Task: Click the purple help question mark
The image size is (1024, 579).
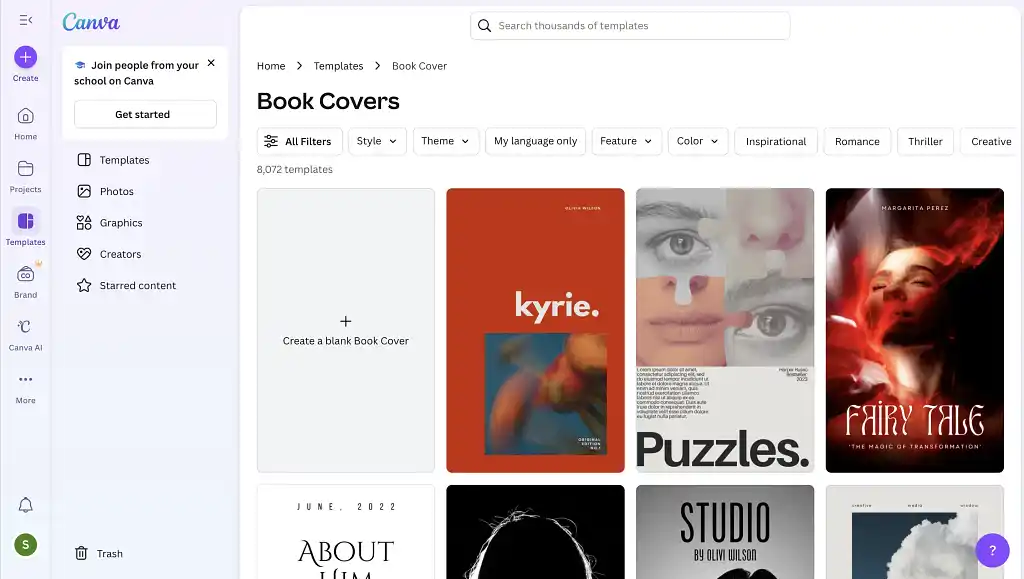Action: (992, 550)
